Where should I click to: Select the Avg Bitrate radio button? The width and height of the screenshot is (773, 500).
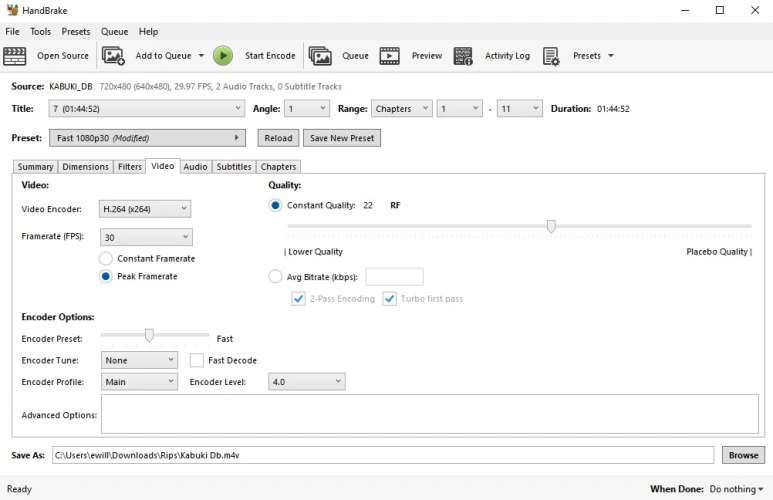click(275, 277)
